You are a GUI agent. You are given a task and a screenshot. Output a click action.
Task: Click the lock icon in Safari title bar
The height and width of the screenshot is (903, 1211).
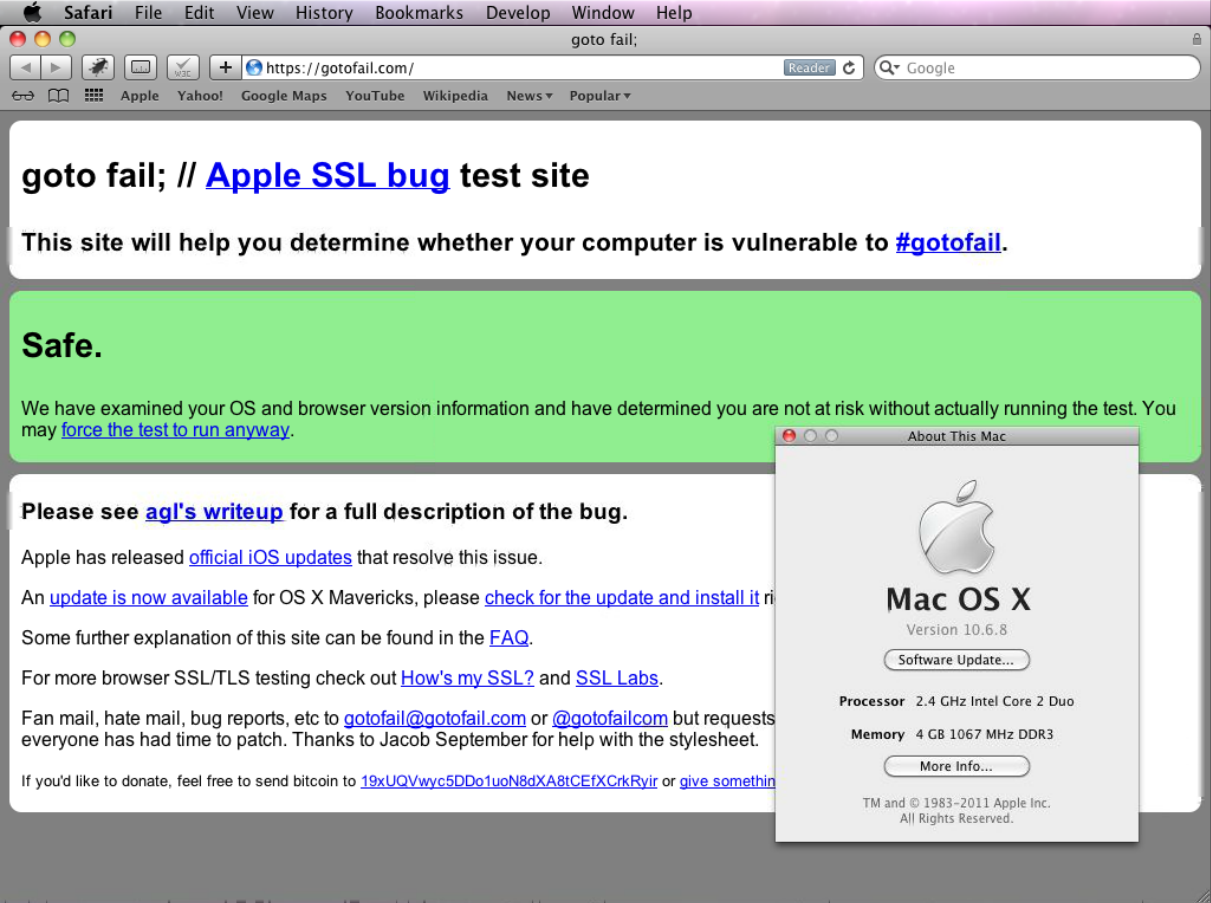tap(1197, 40)
